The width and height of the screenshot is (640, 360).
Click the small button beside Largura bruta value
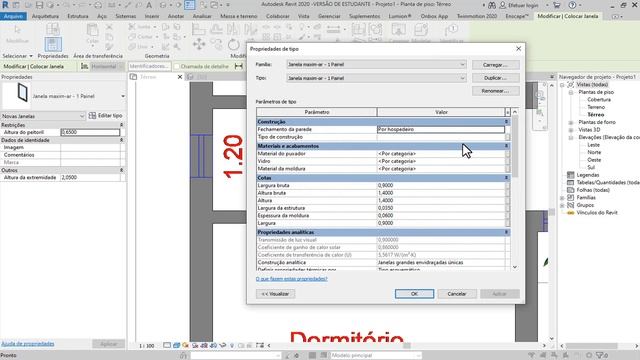pos(507,185)
